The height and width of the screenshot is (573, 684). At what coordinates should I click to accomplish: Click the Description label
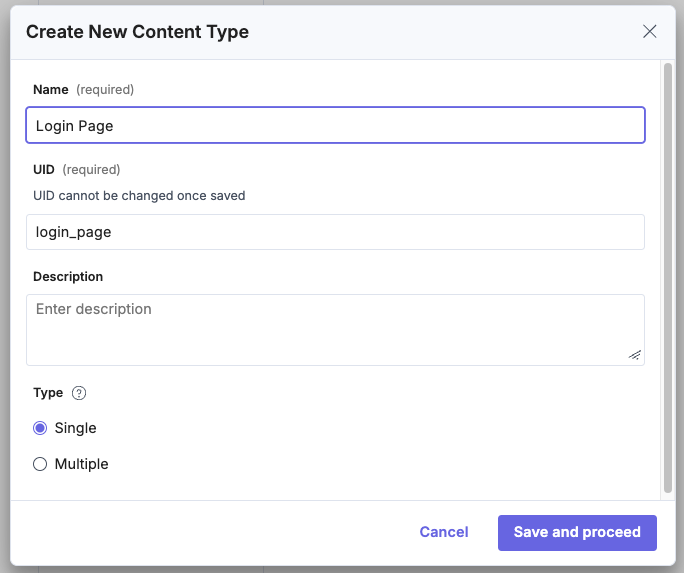point(68,276)
